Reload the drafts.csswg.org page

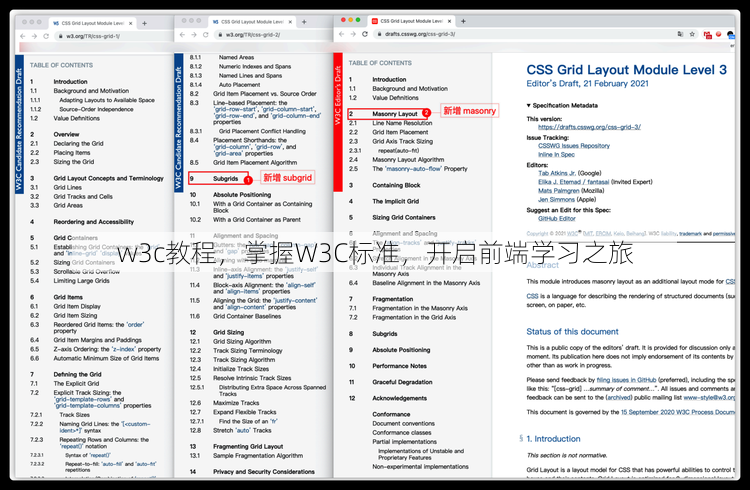tap(364, 34)
